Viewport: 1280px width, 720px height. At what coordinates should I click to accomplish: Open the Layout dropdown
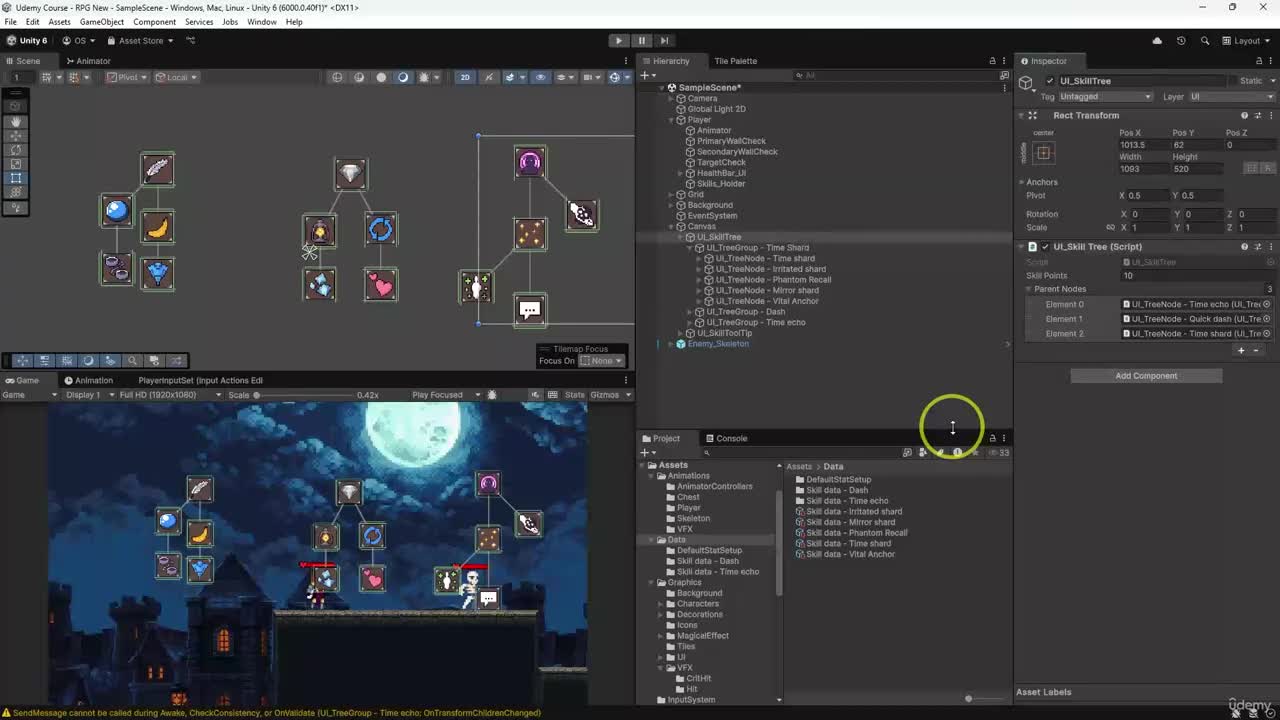pyautogui.click(x=1245, y=41)
